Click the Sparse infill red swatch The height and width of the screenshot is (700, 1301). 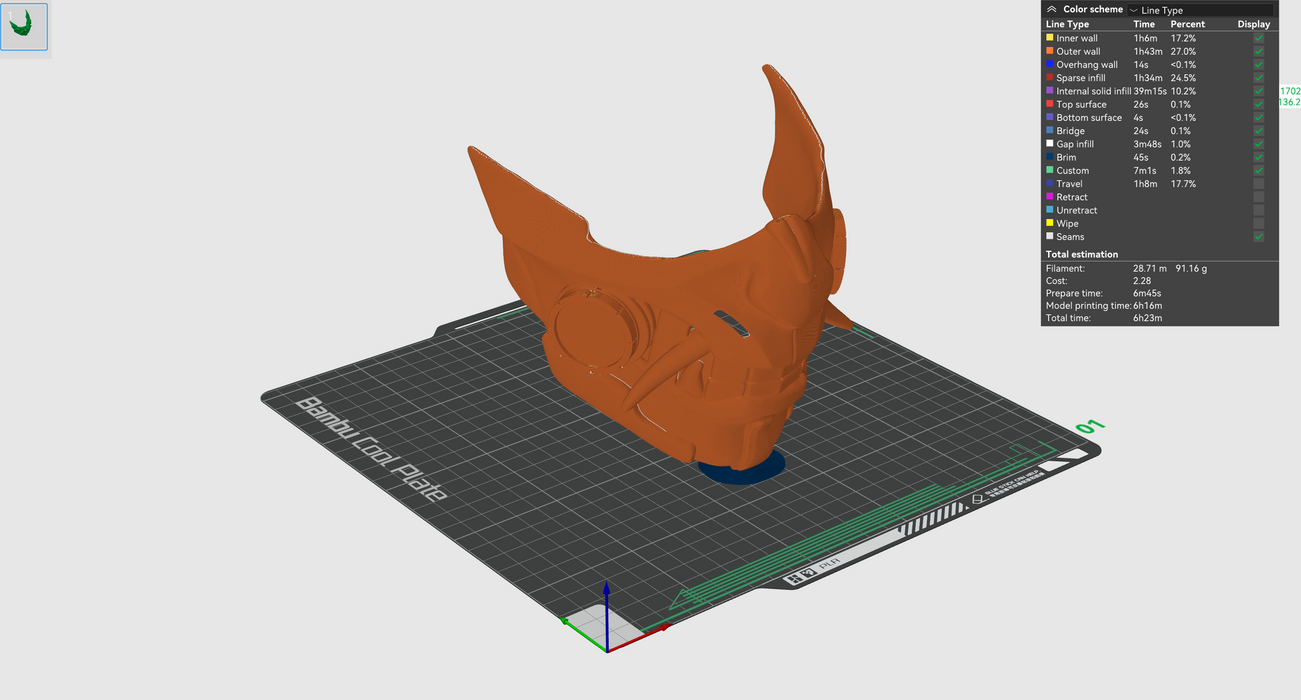click(1049, 78)
